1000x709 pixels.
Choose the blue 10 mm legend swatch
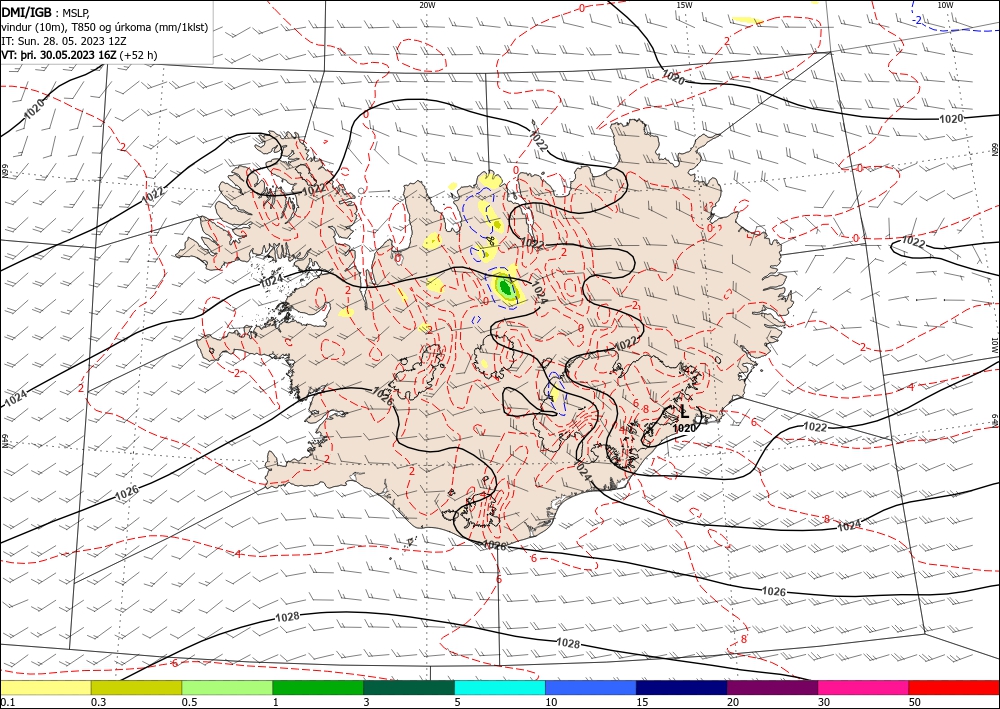[591, 687]
